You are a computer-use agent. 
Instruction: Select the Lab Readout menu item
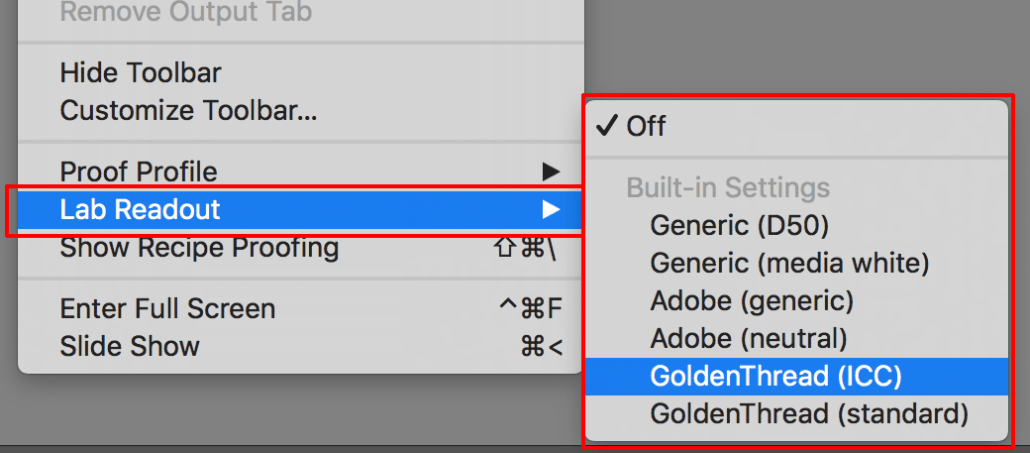[x=140, y=210]
